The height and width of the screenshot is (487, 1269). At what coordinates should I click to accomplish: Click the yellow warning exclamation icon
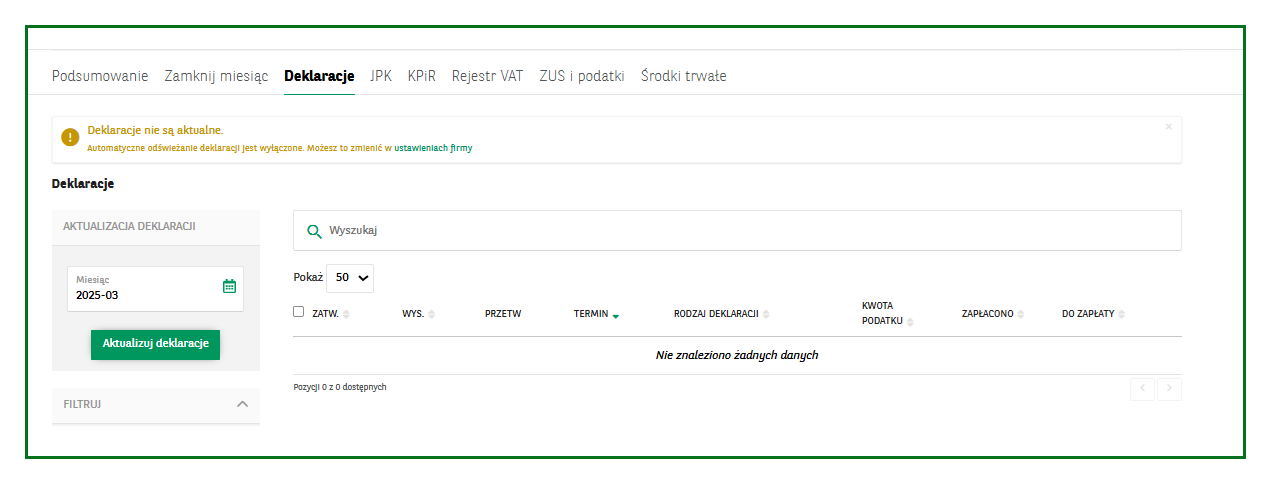(x=70, y=138)
